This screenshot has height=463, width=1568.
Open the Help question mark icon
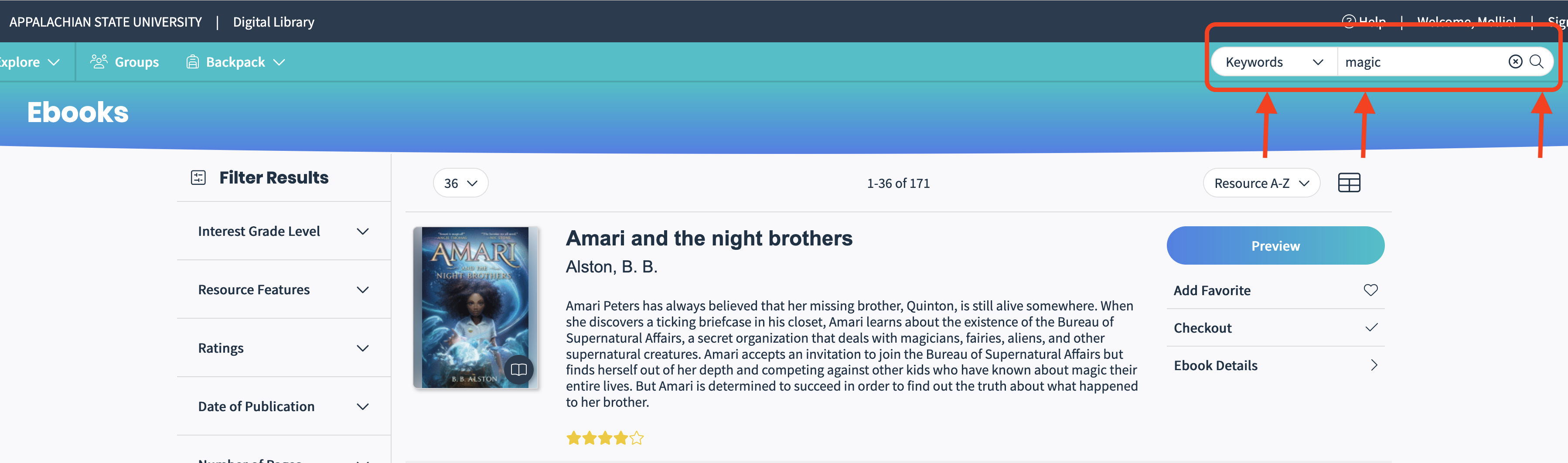pyautogui.click(x=1349, y=21)
